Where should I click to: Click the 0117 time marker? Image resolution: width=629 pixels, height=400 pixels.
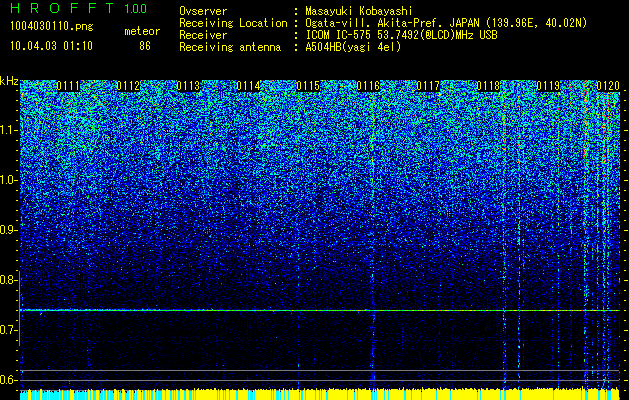pos(428,86)
